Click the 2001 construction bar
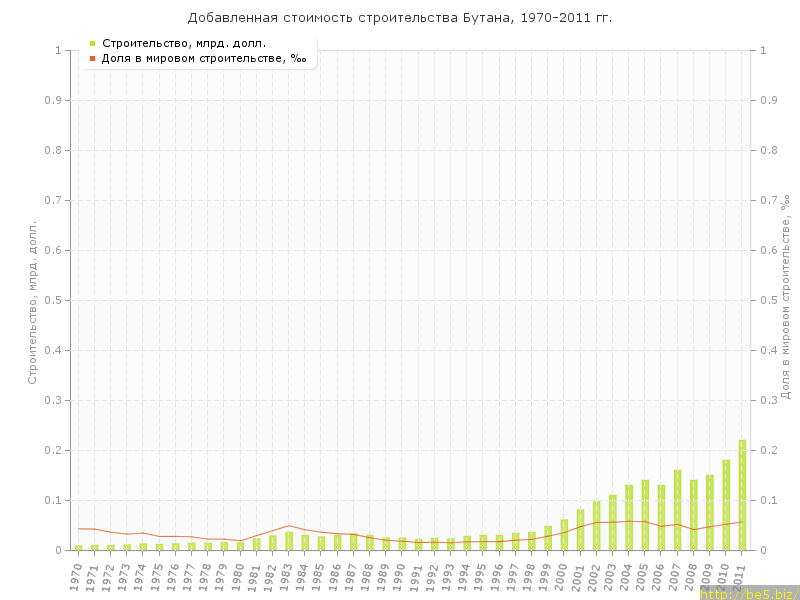This screenshot has height=600, width=800. (580, 530)
